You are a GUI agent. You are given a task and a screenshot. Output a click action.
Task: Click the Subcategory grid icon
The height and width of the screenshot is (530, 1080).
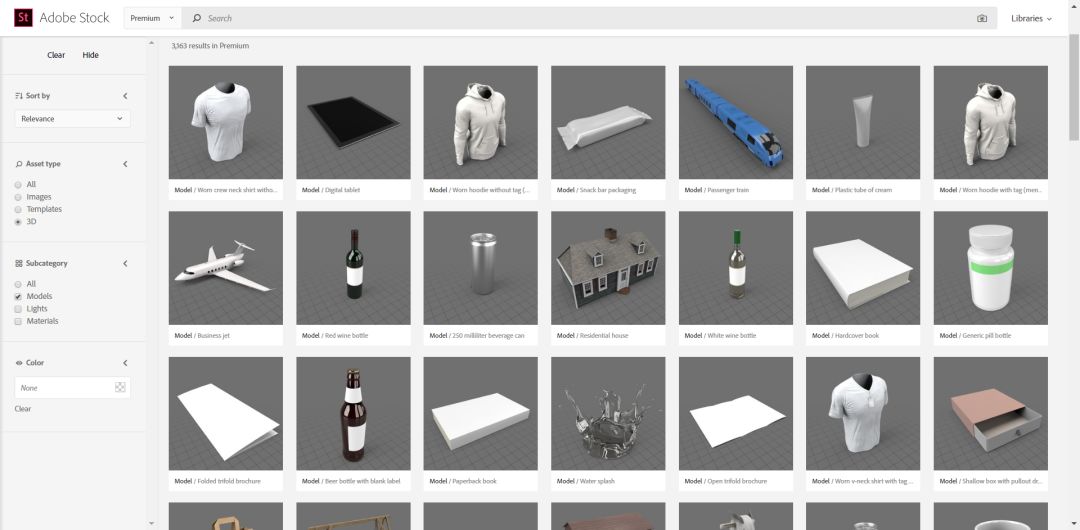coord(19,264)
